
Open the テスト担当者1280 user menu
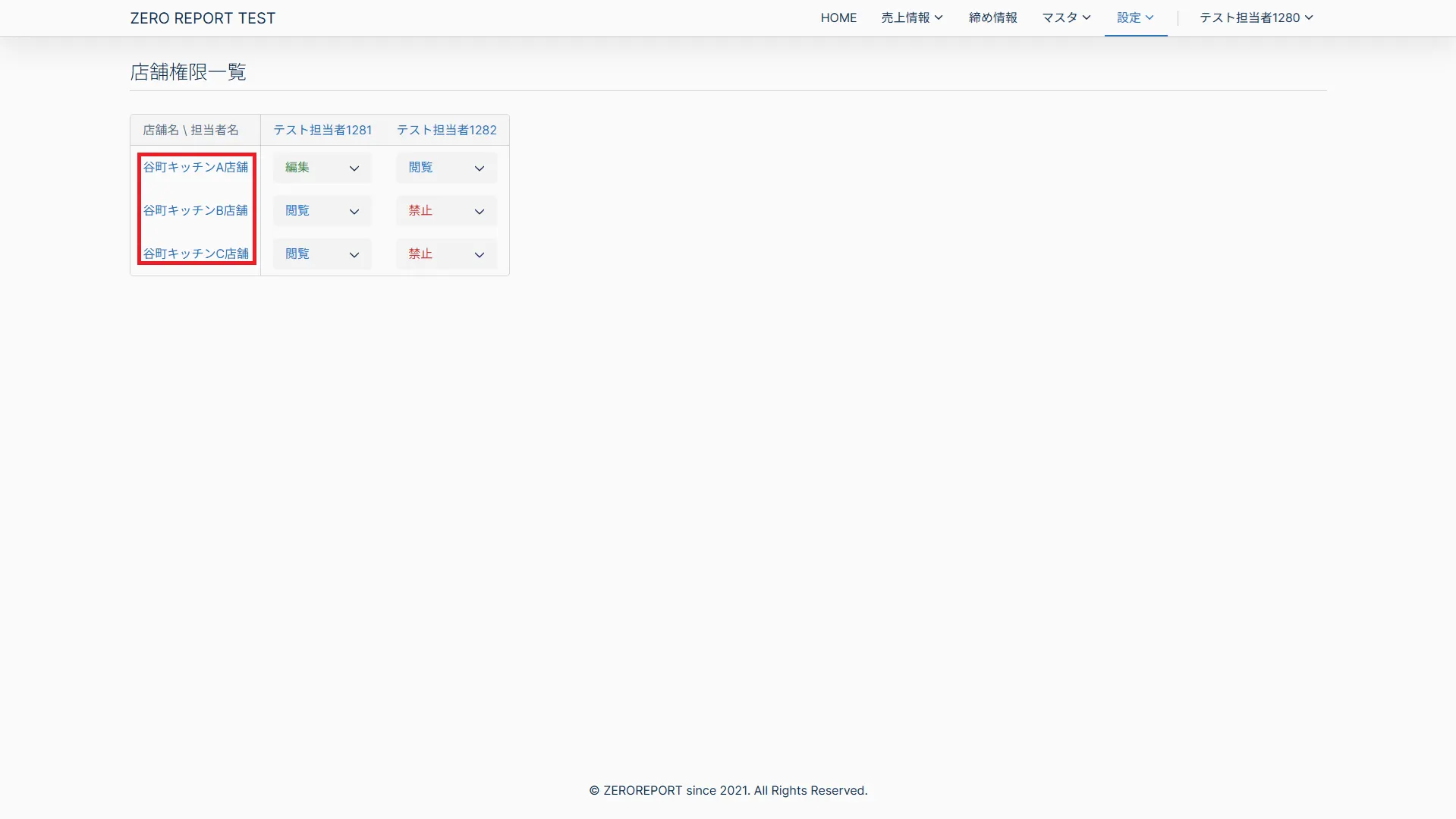coord(1256,17)
